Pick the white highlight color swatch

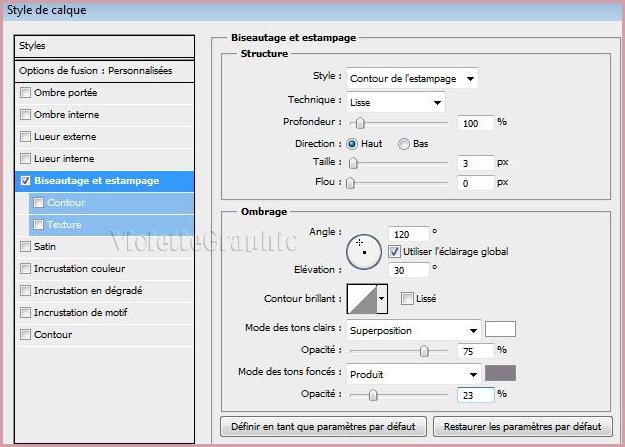point(500,329)
